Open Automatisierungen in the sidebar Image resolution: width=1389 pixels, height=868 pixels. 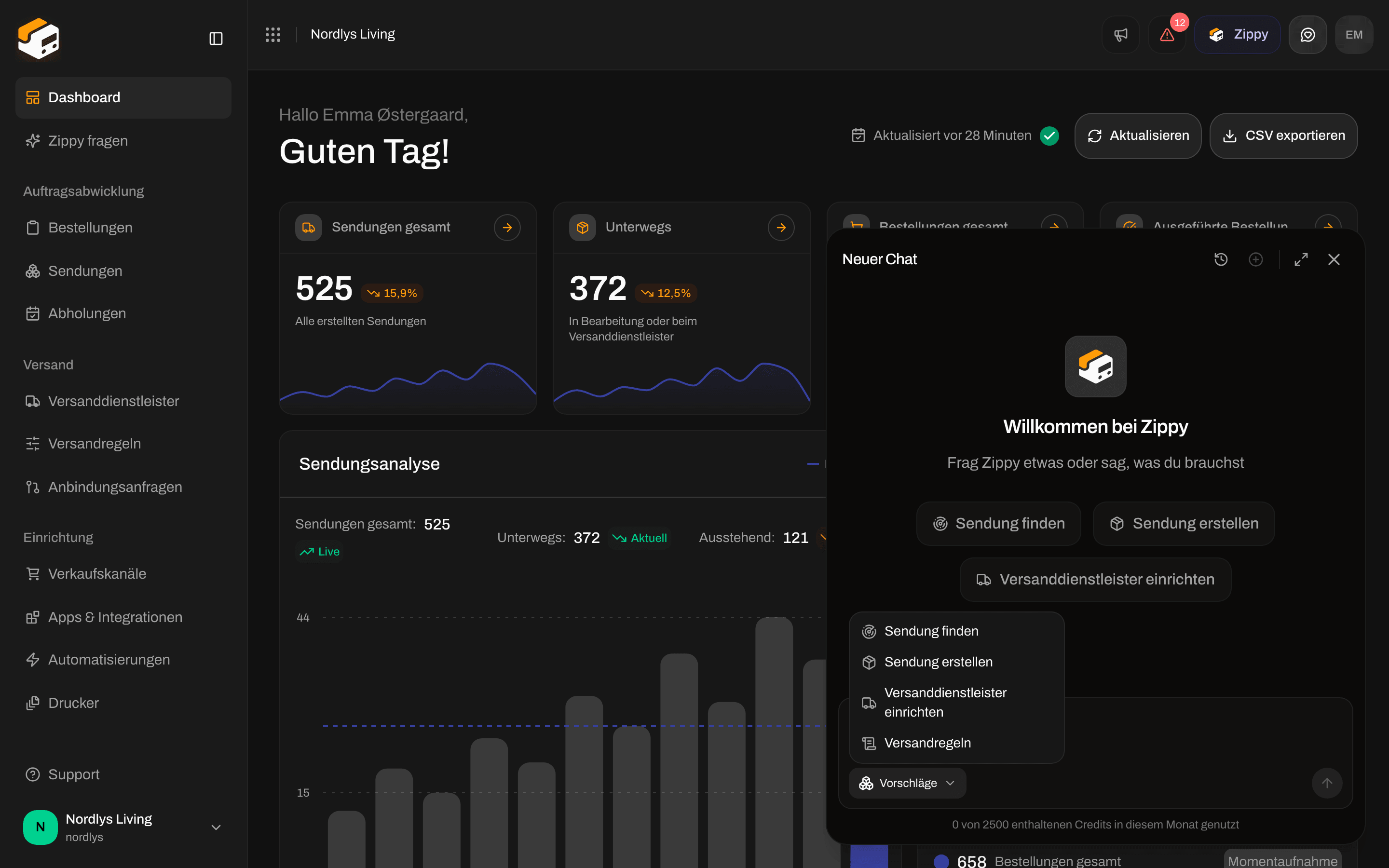pyautogui.click(x=123, y=660)
